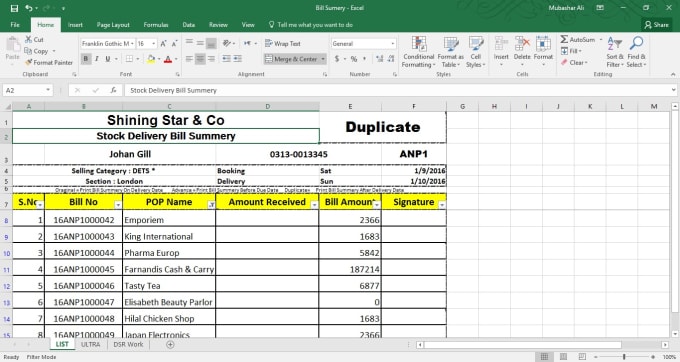Viewport: 680px width, 362px height.
Task: Open Format as Table gallery
Action: pyautogui.click(x=451, y=52)
